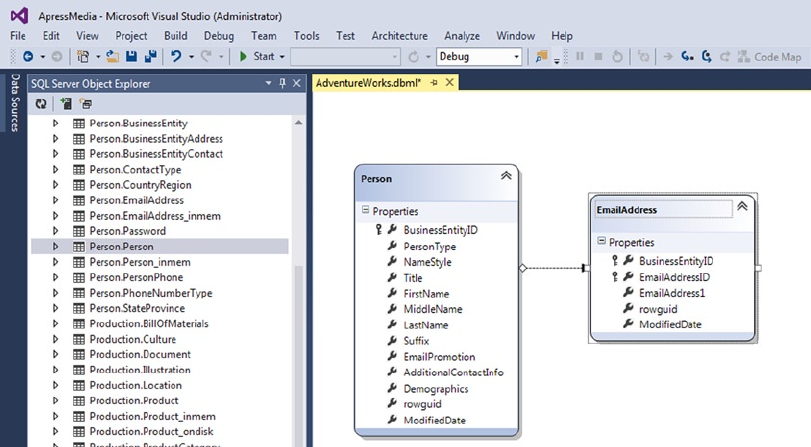This screenshot has height=447, width=811.
Task: Open the Build menu
Action: [176, 36]
